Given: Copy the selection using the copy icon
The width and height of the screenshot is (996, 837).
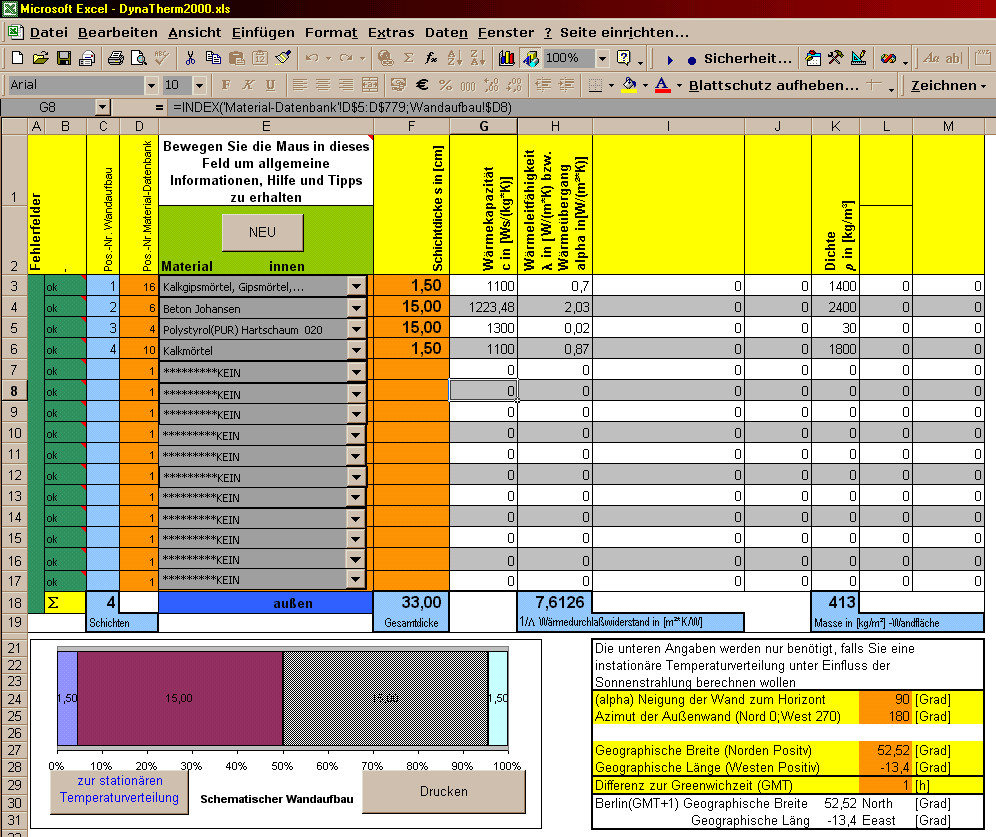Looking at the screenshot, I should [x=213, y=58].
